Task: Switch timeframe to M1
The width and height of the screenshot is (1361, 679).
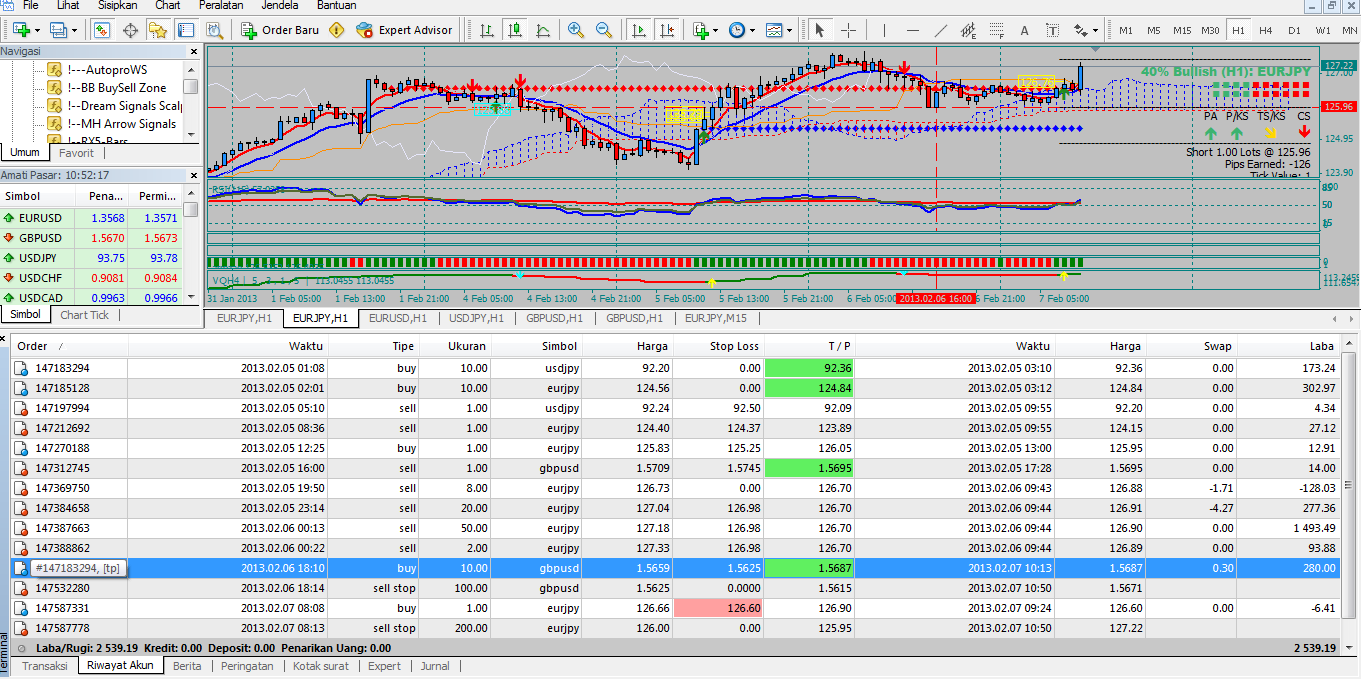Action: [1126, 30]
